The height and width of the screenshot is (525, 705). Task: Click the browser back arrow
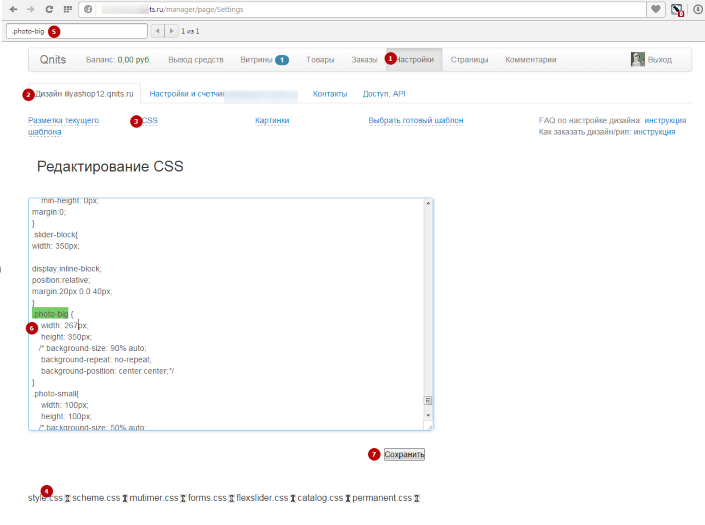pyautogui.click(x=14, y=9)
